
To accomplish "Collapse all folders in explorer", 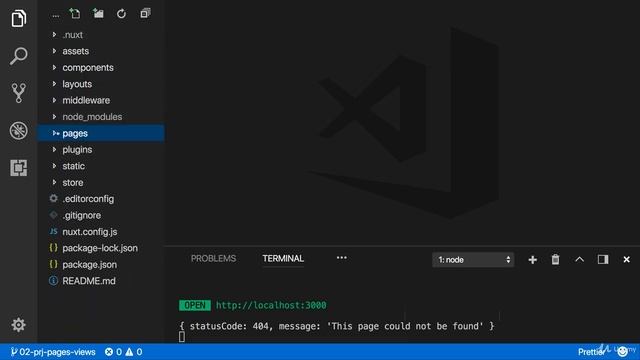I will coord(145,13).
